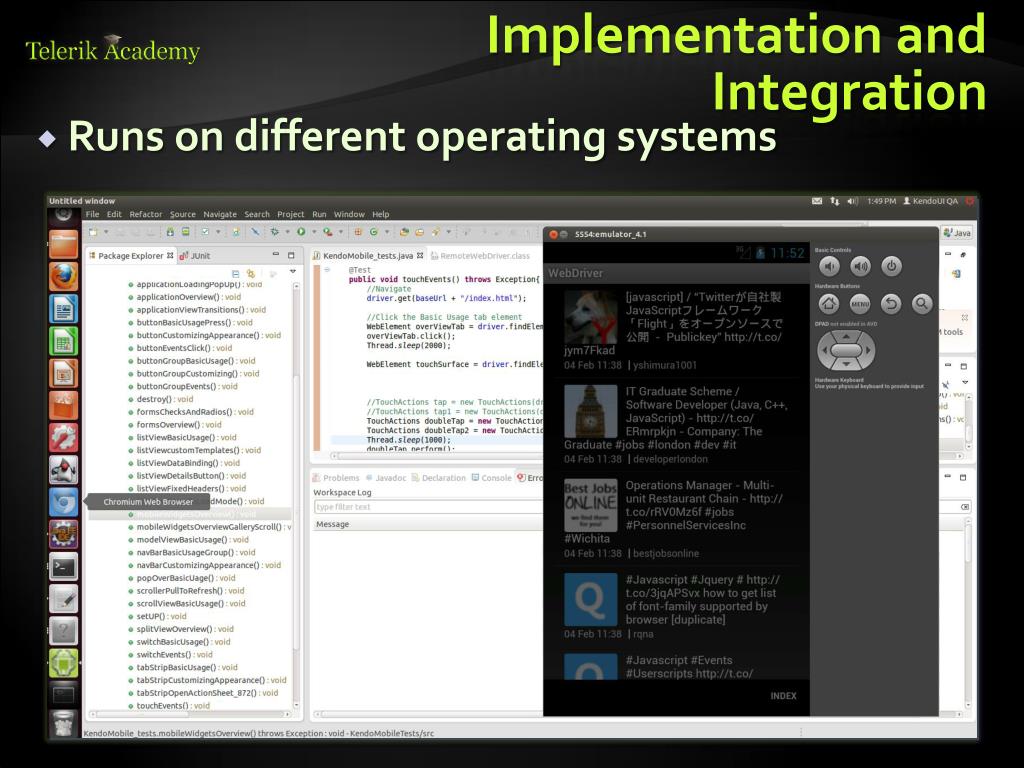Viewport: 1024px width, 768px height.
Task: Open the Run menu
Action: click(319, 214)
